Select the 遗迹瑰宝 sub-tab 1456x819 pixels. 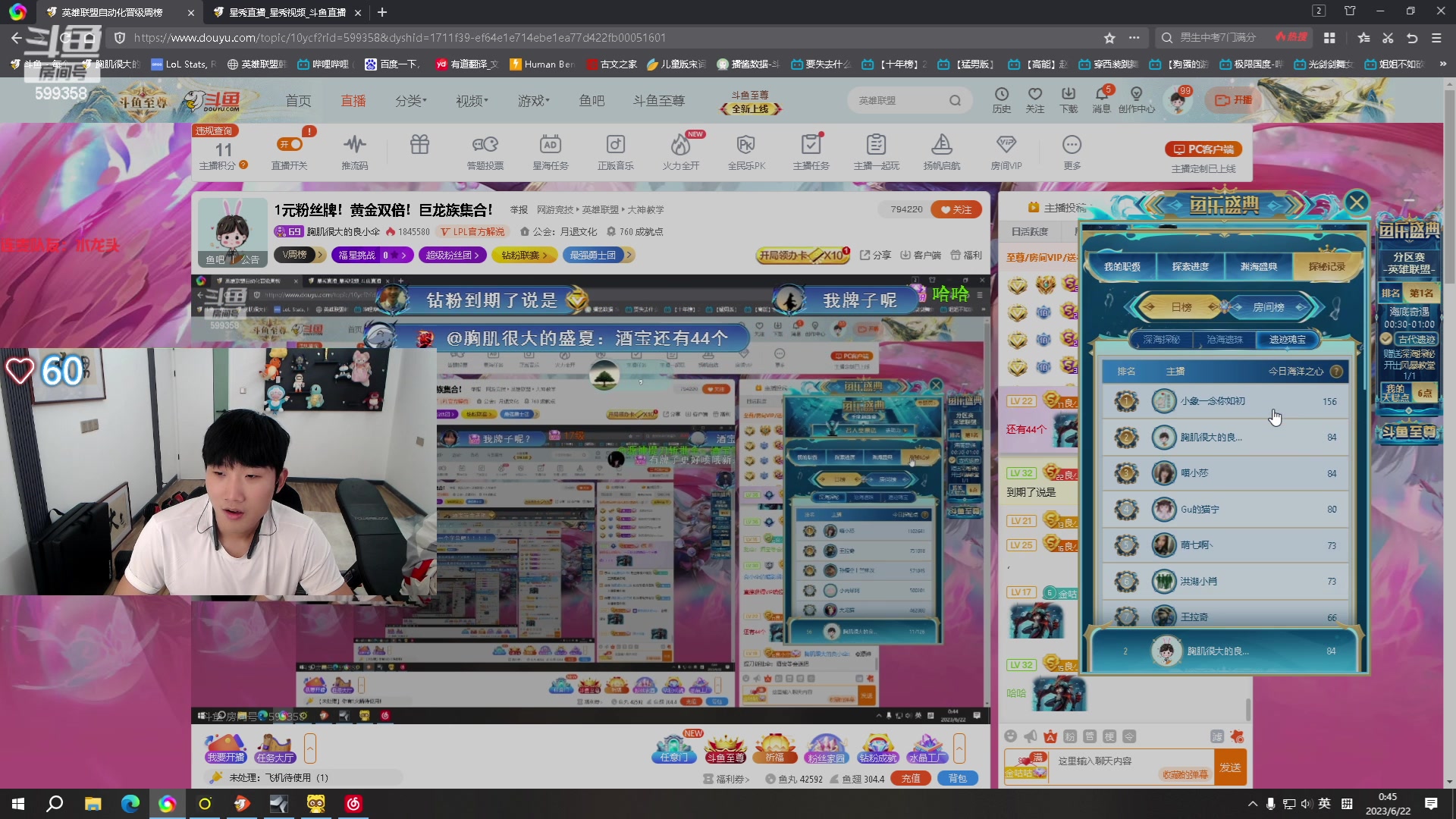coord(1287,340)
